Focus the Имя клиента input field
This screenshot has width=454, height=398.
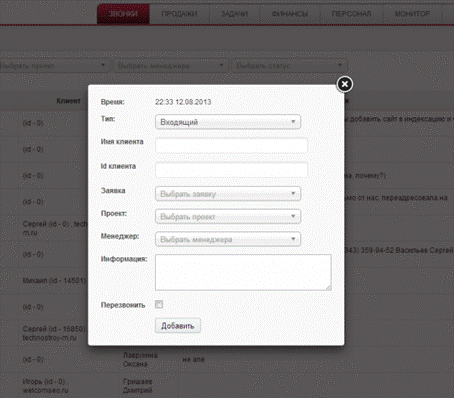(231, 146)
